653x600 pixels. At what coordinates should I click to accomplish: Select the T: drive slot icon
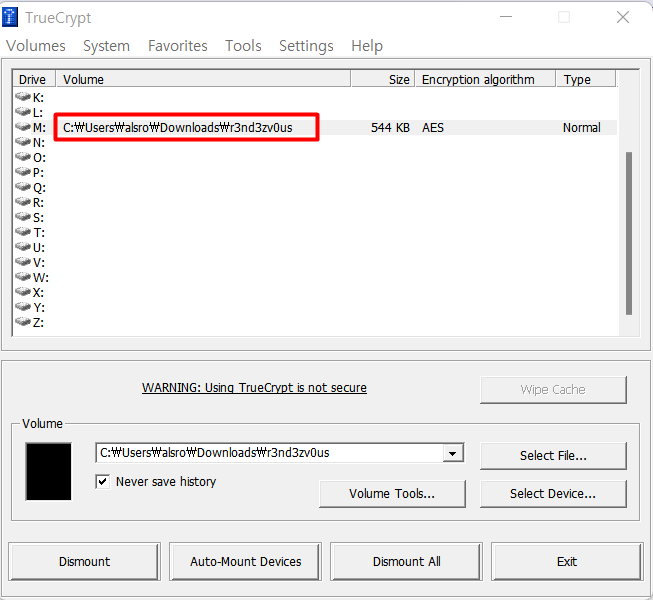click(23, 232)
